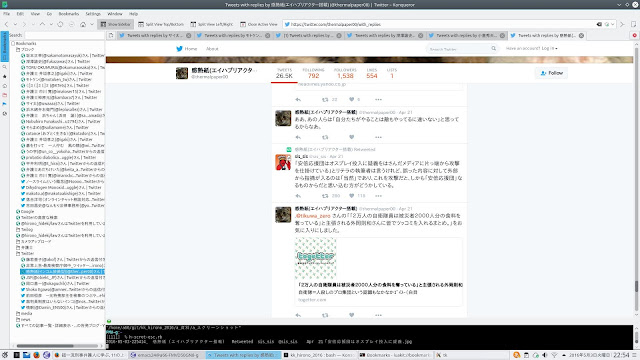Open the Go menu
This screenshot has width=640, height=360.
(x=49, y=14)
